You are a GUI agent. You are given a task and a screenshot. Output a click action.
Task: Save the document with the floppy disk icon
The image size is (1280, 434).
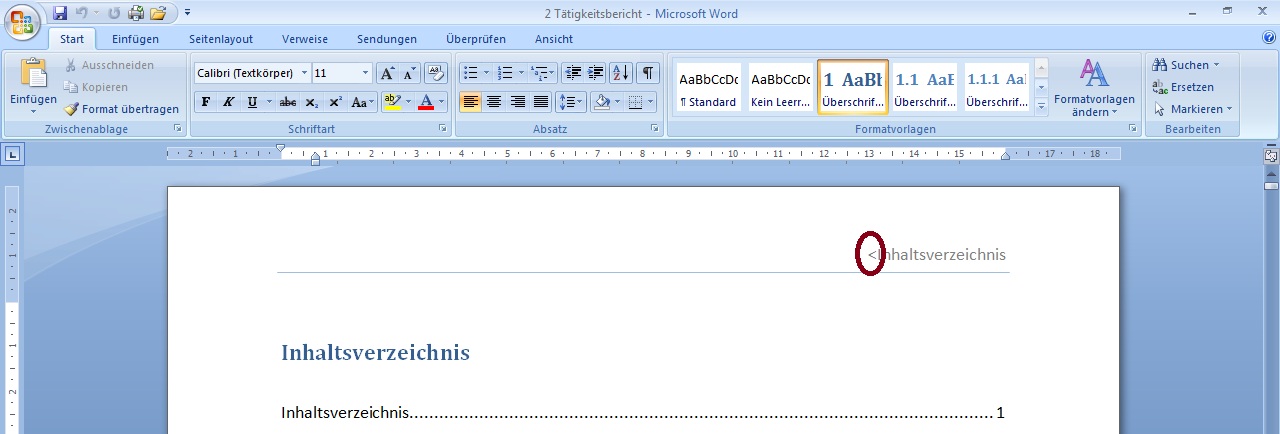(x=60, y=13)
